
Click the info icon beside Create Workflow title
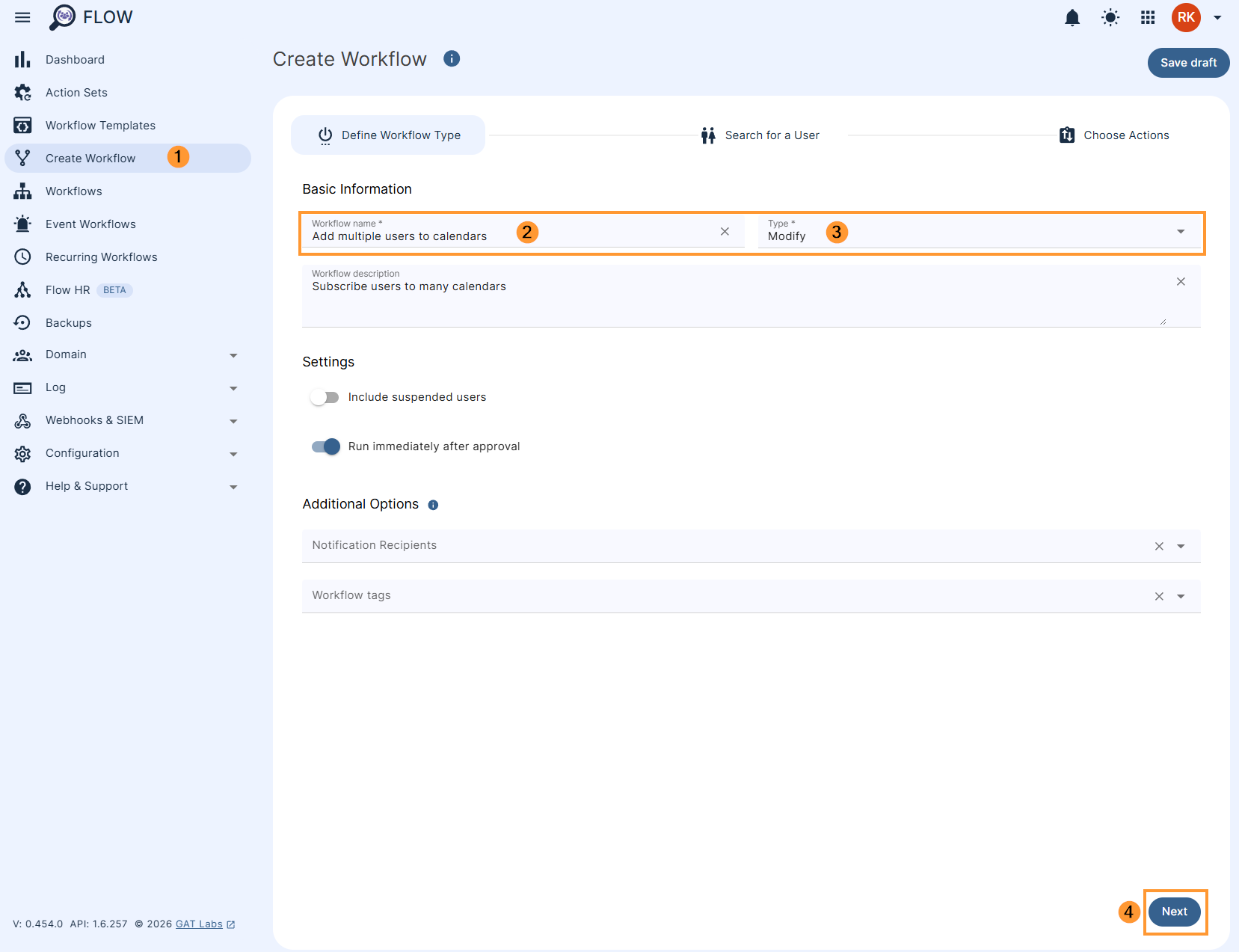[452, 58]
